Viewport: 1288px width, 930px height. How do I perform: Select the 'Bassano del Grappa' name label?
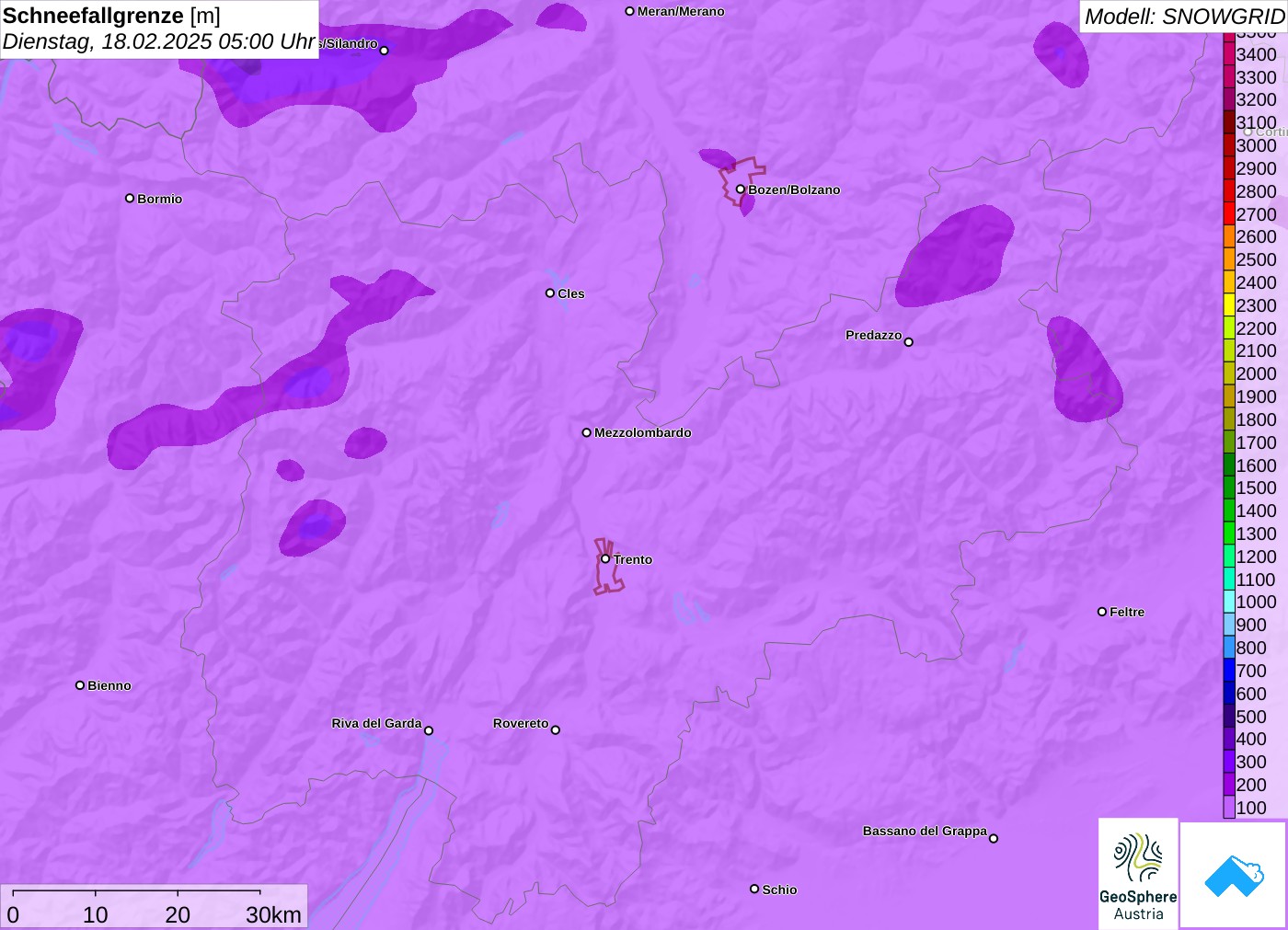(925, 831)
